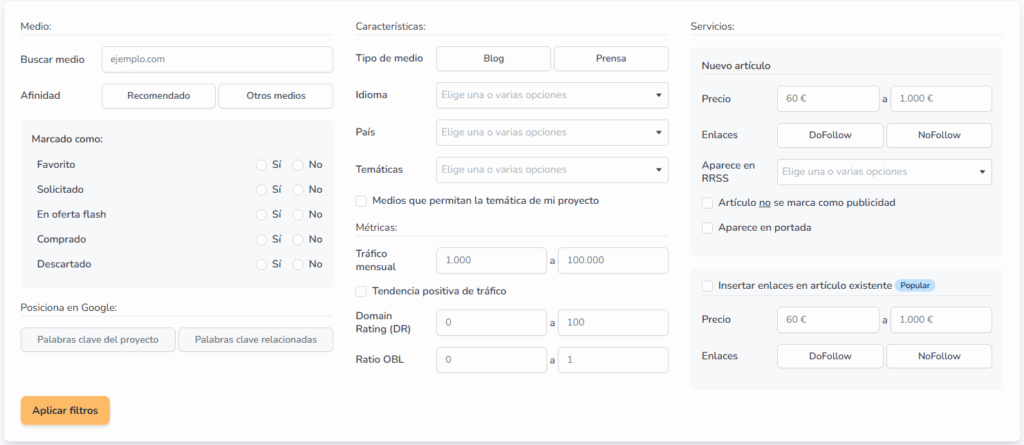This screenshot has width=1024, height=445.
Task: Select DoFollow under Nuevo artículo
Action: (830, 136)
